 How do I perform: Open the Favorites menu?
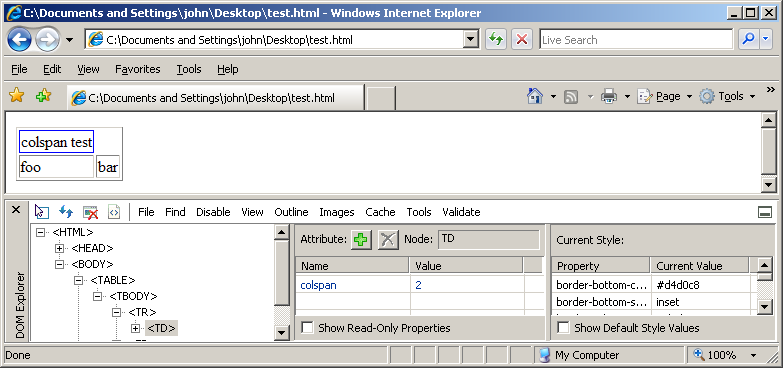[138, 69]
